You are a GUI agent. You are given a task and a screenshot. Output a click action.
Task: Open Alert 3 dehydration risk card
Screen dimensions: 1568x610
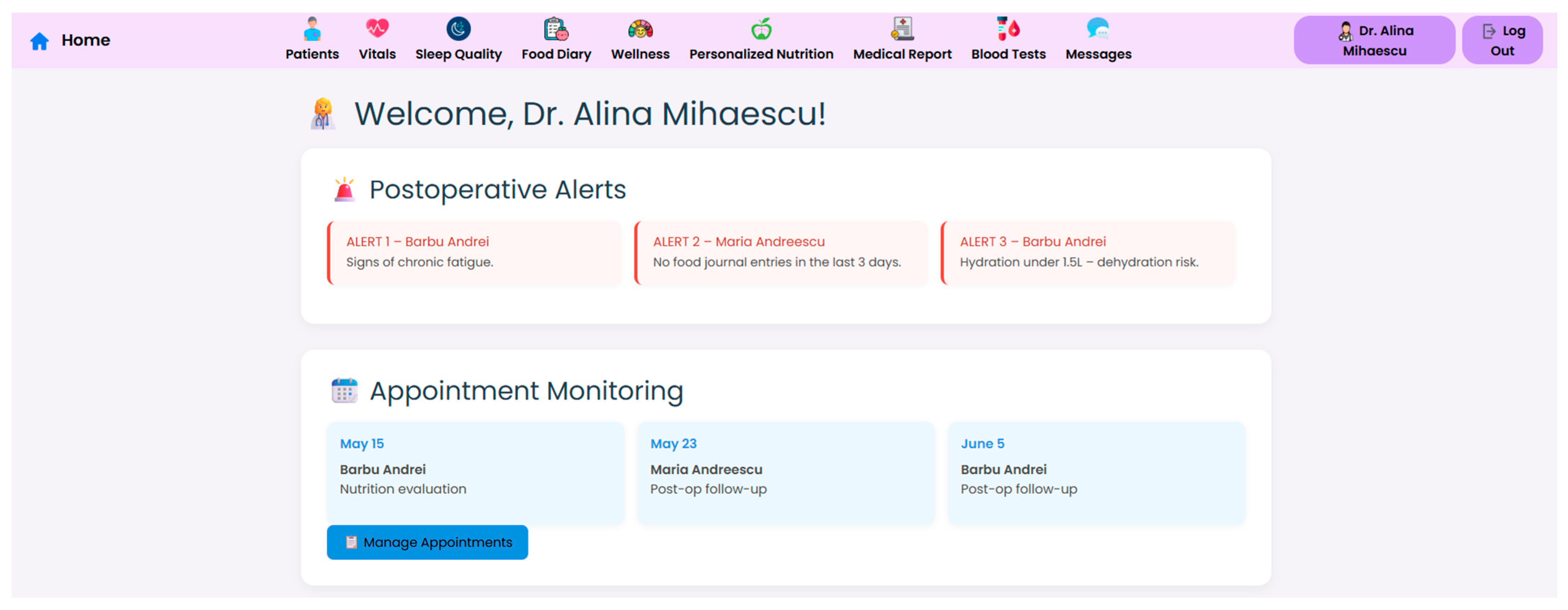tap(1088, 252)
